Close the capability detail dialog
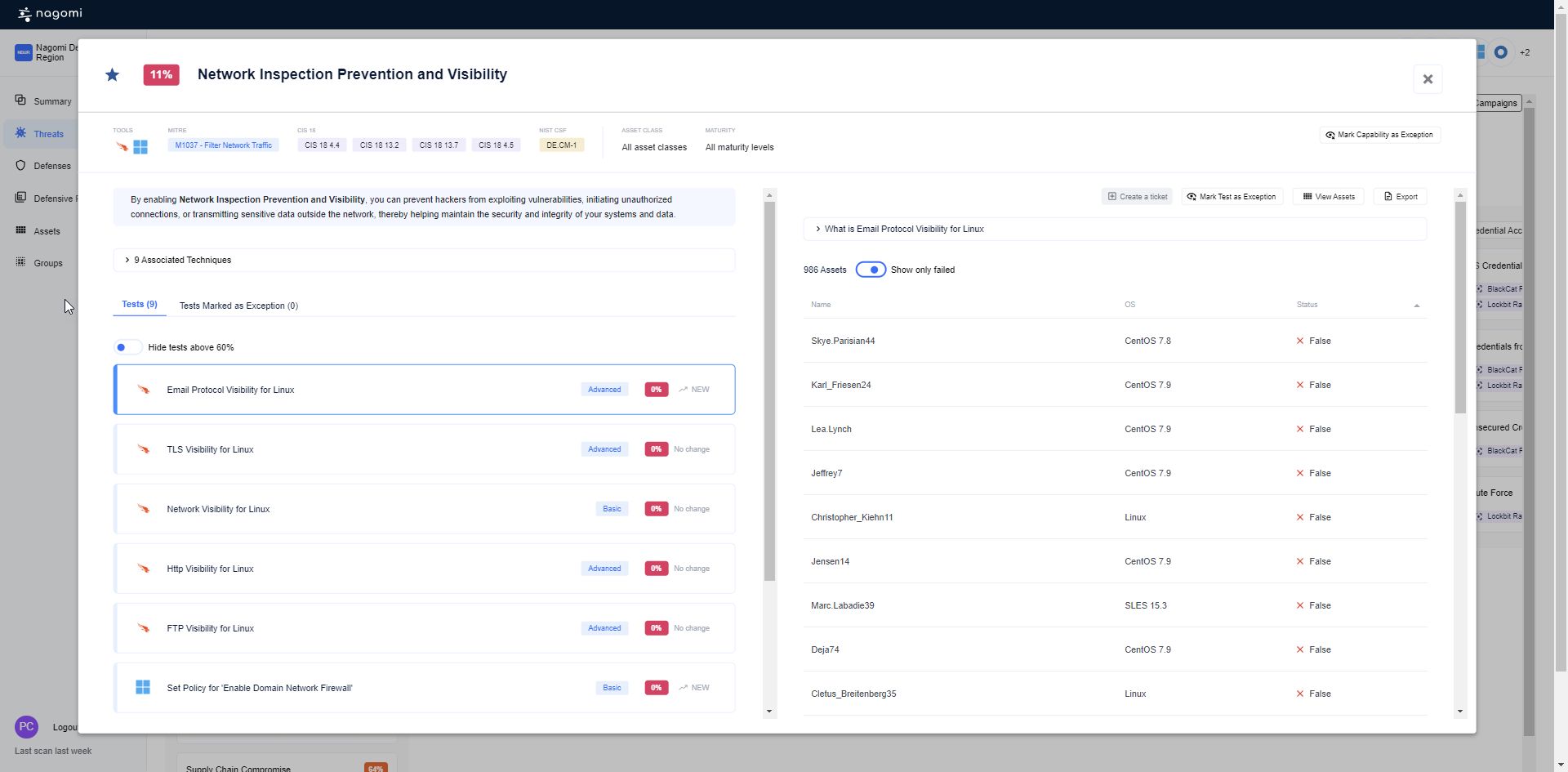Viewport: 1568px width, 772px height. (1428, 79)
